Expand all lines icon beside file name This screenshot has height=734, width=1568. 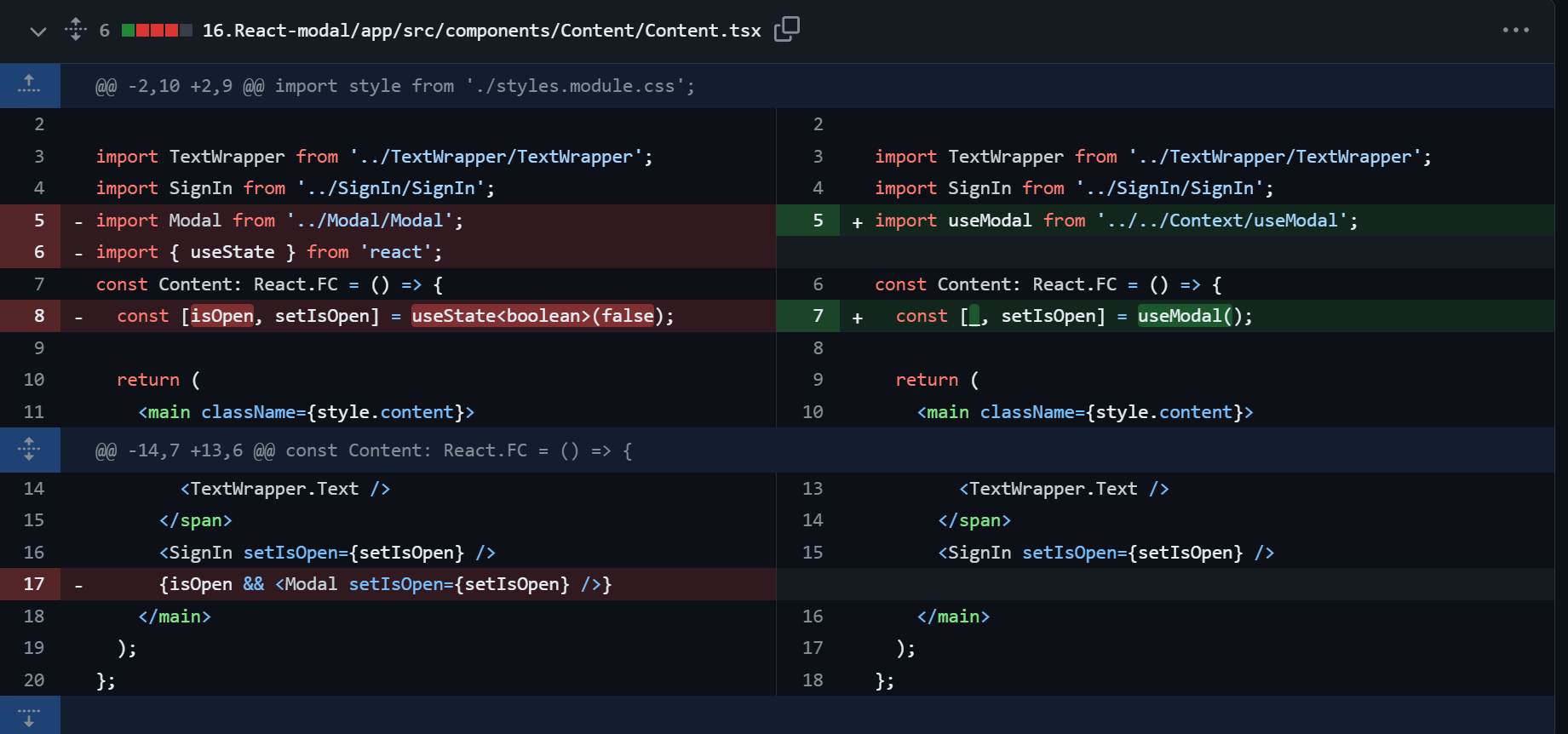click(76, 30)
